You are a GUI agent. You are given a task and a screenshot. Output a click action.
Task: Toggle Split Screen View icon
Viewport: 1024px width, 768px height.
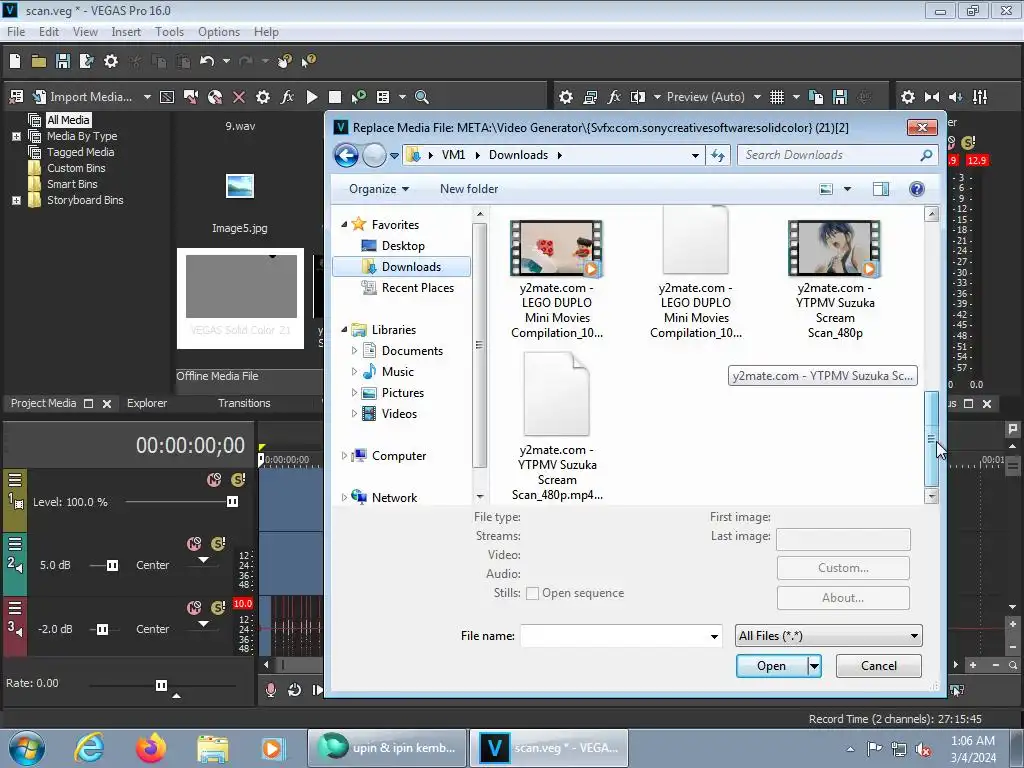(x=637, y=97)
